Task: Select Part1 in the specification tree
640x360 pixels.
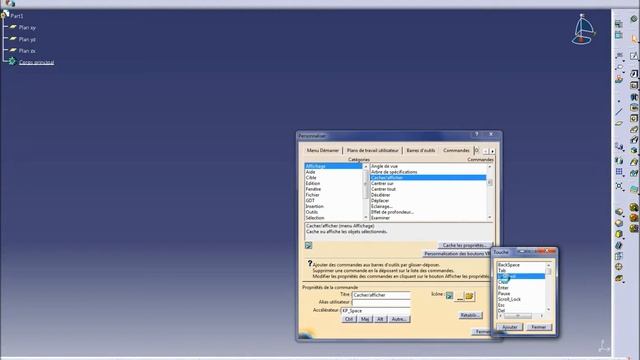Action: point(17,16)
